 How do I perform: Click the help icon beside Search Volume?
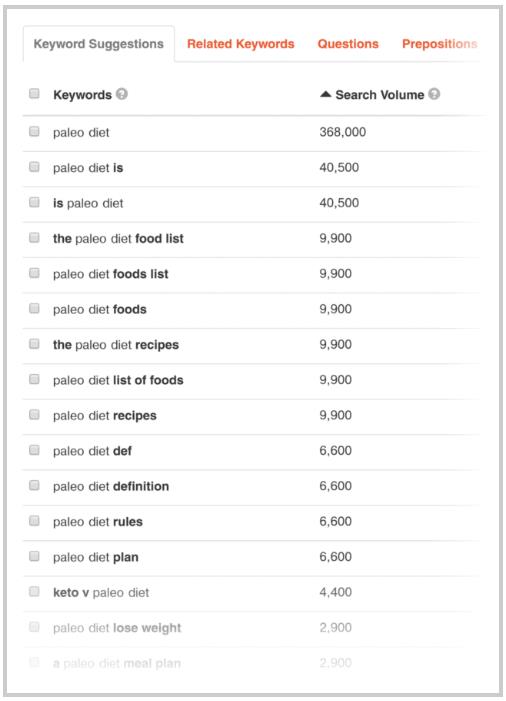click(434, 94)
